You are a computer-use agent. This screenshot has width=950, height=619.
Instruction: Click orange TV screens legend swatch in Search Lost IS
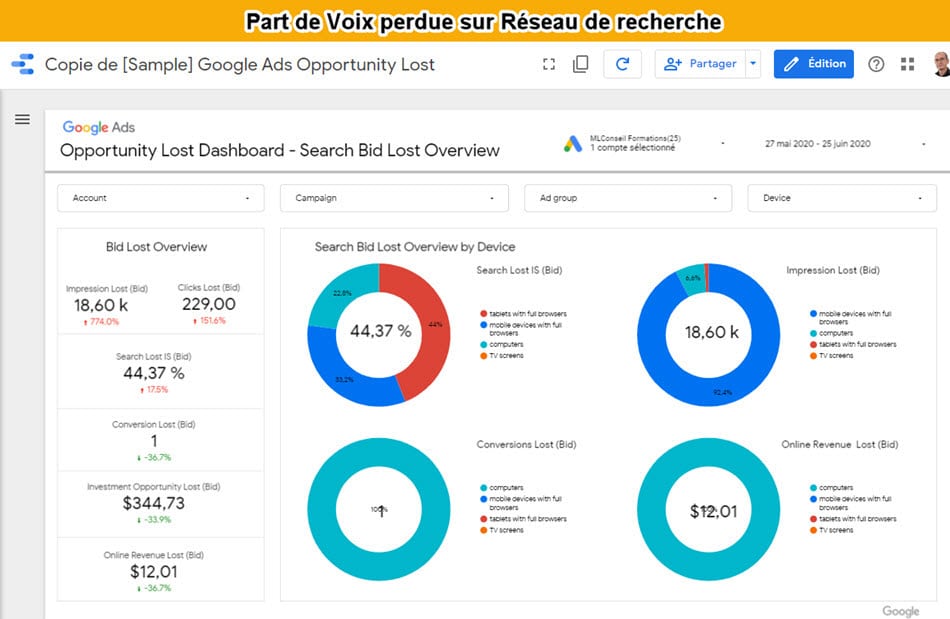coord(483,356)
